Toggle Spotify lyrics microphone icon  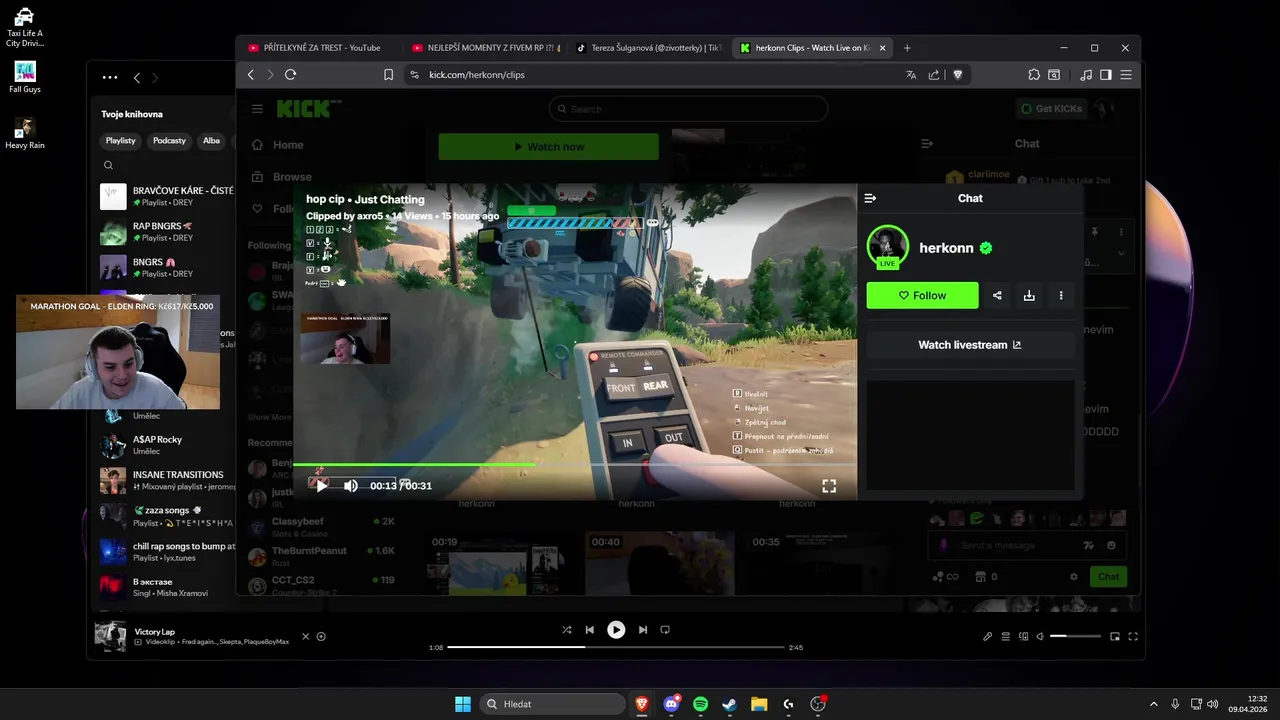[987, 636]
